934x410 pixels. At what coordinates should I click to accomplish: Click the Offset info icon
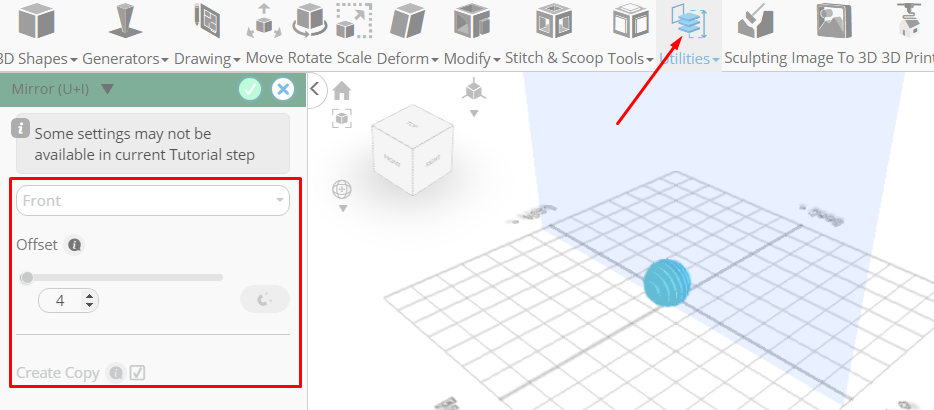pos(74,244)
